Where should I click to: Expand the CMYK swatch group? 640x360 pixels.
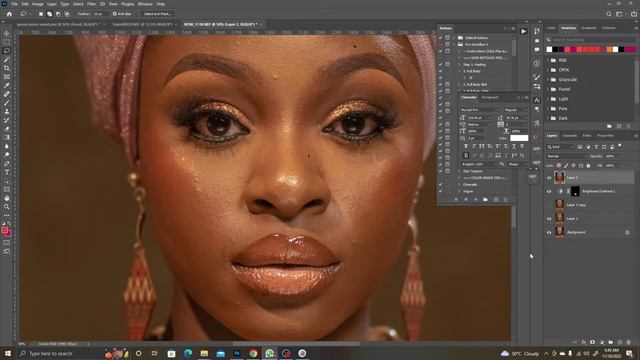pyautogui.click(x=549, y=70)
